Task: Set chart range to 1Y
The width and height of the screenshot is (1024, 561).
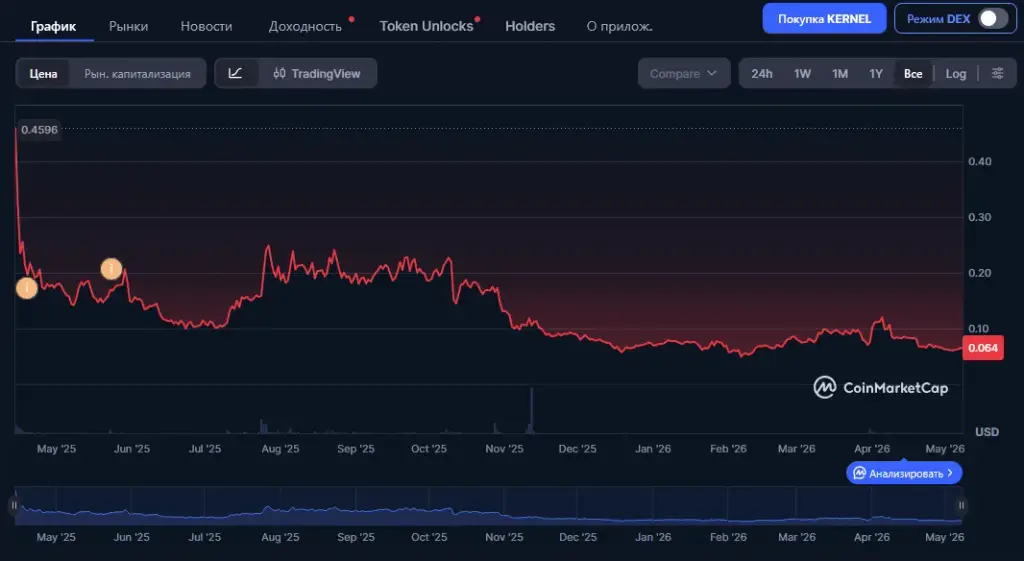Action: click(876, 73)
